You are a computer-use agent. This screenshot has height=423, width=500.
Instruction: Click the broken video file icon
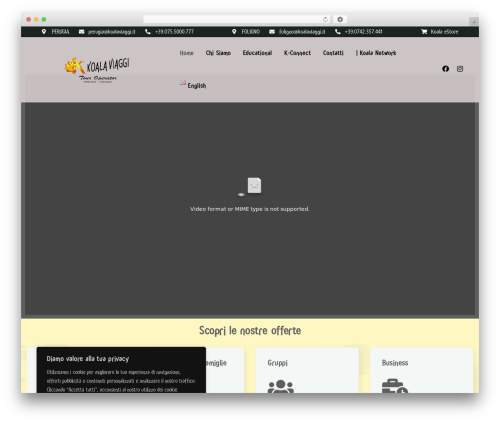tap(254, 186)
